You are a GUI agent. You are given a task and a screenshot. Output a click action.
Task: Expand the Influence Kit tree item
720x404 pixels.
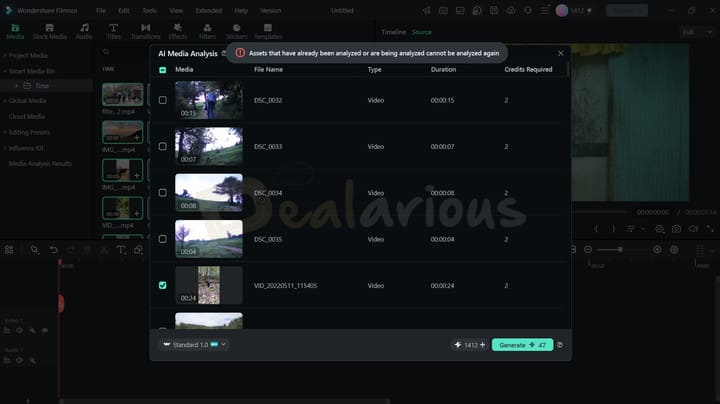point(5,148)
